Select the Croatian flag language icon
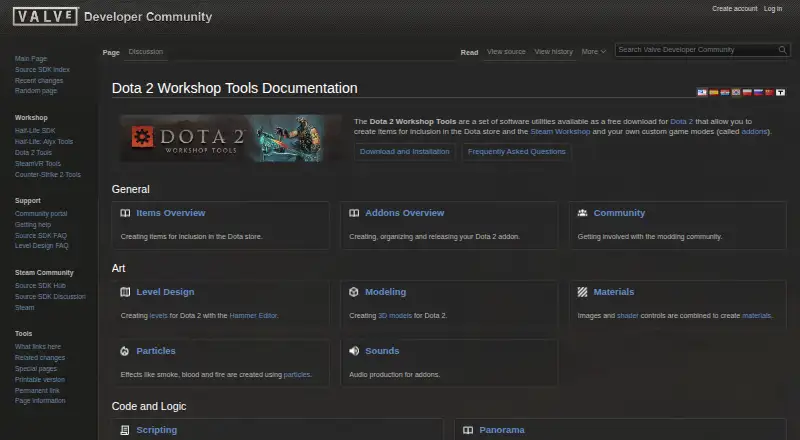Screen dimensions: 800x440 pyautogui.click(x=725, y=92)
